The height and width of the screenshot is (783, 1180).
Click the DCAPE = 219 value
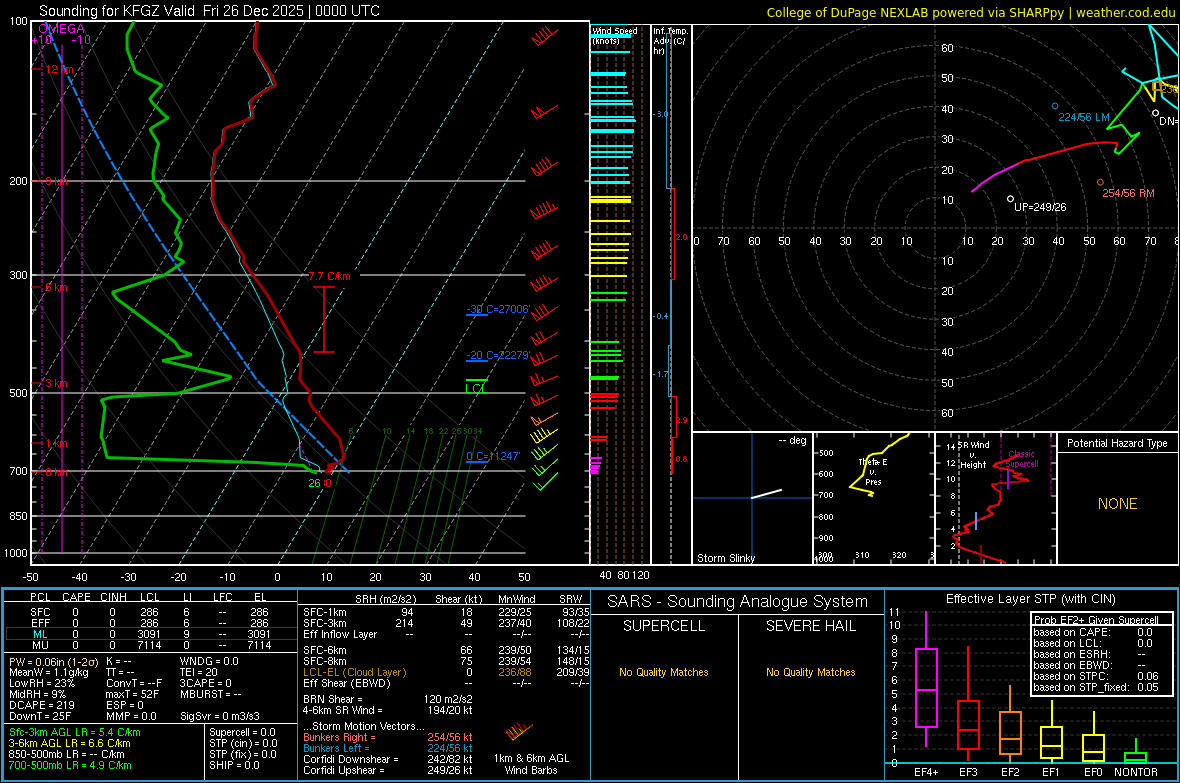(41, 705)
